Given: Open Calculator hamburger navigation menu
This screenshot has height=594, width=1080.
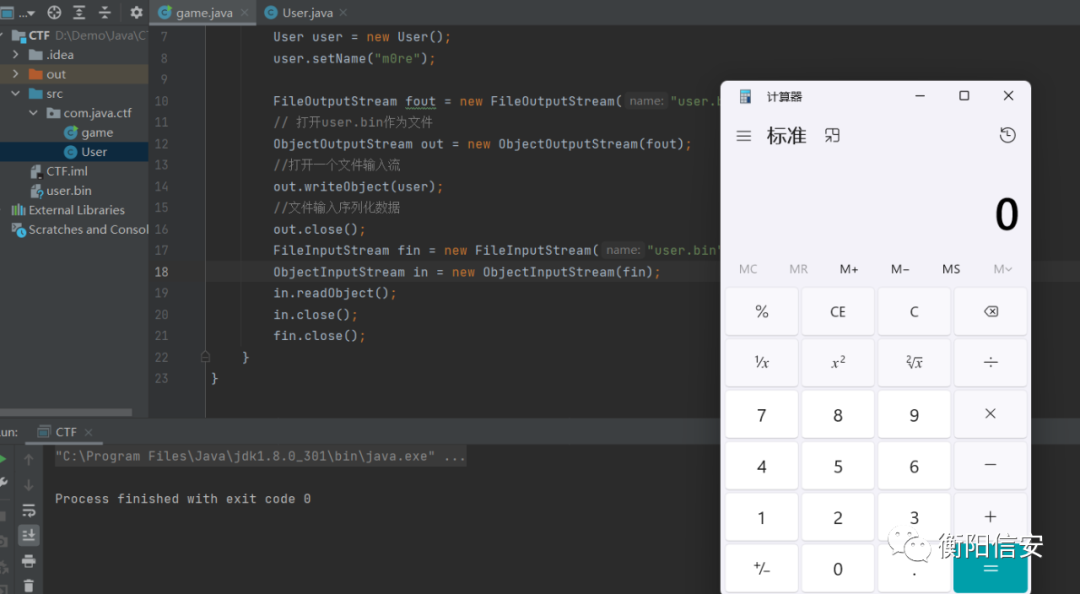Looking at the screenshot, I should tap(744, 136).
